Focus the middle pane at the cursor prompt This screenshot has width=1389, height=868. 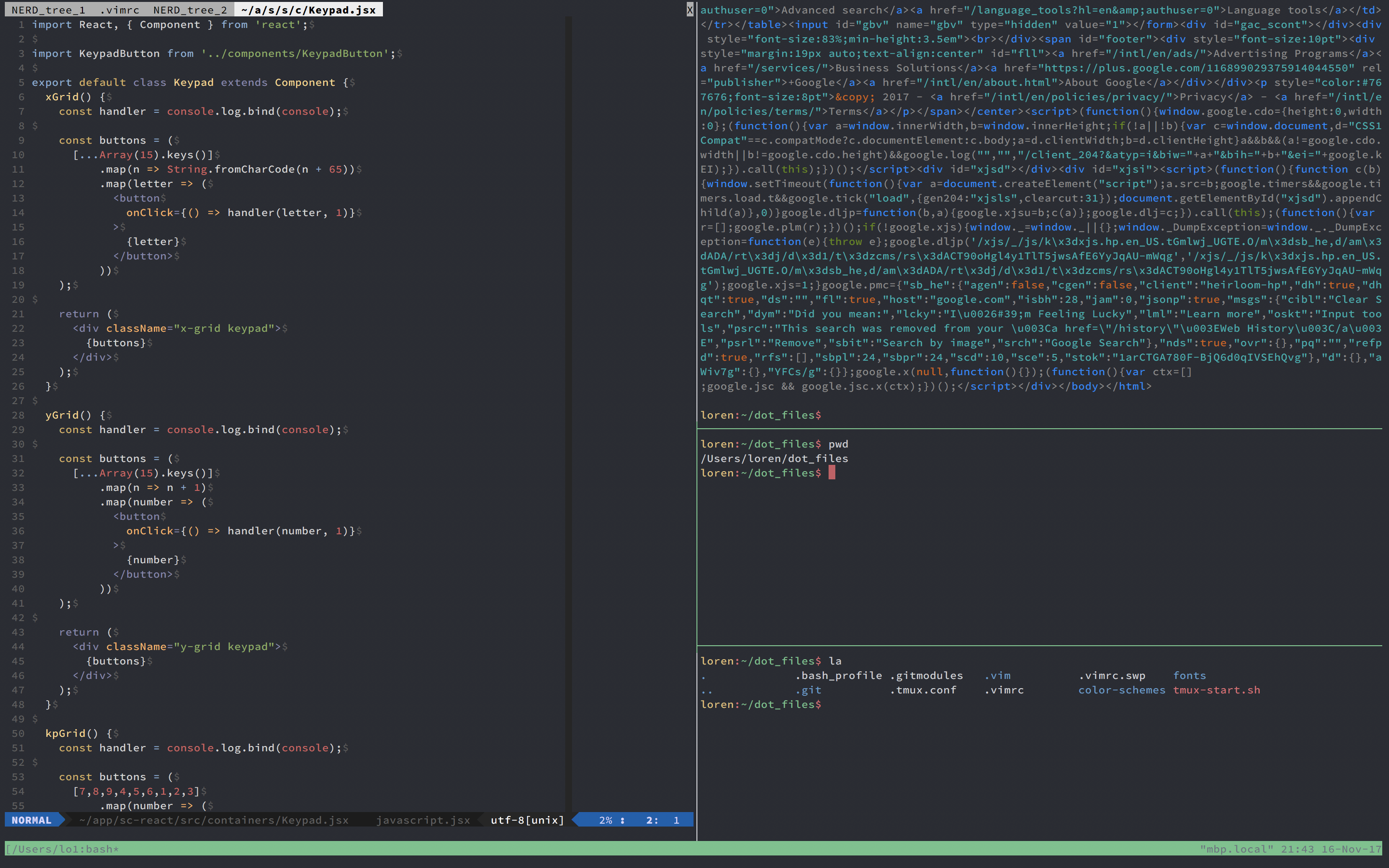tap(831, 473)
